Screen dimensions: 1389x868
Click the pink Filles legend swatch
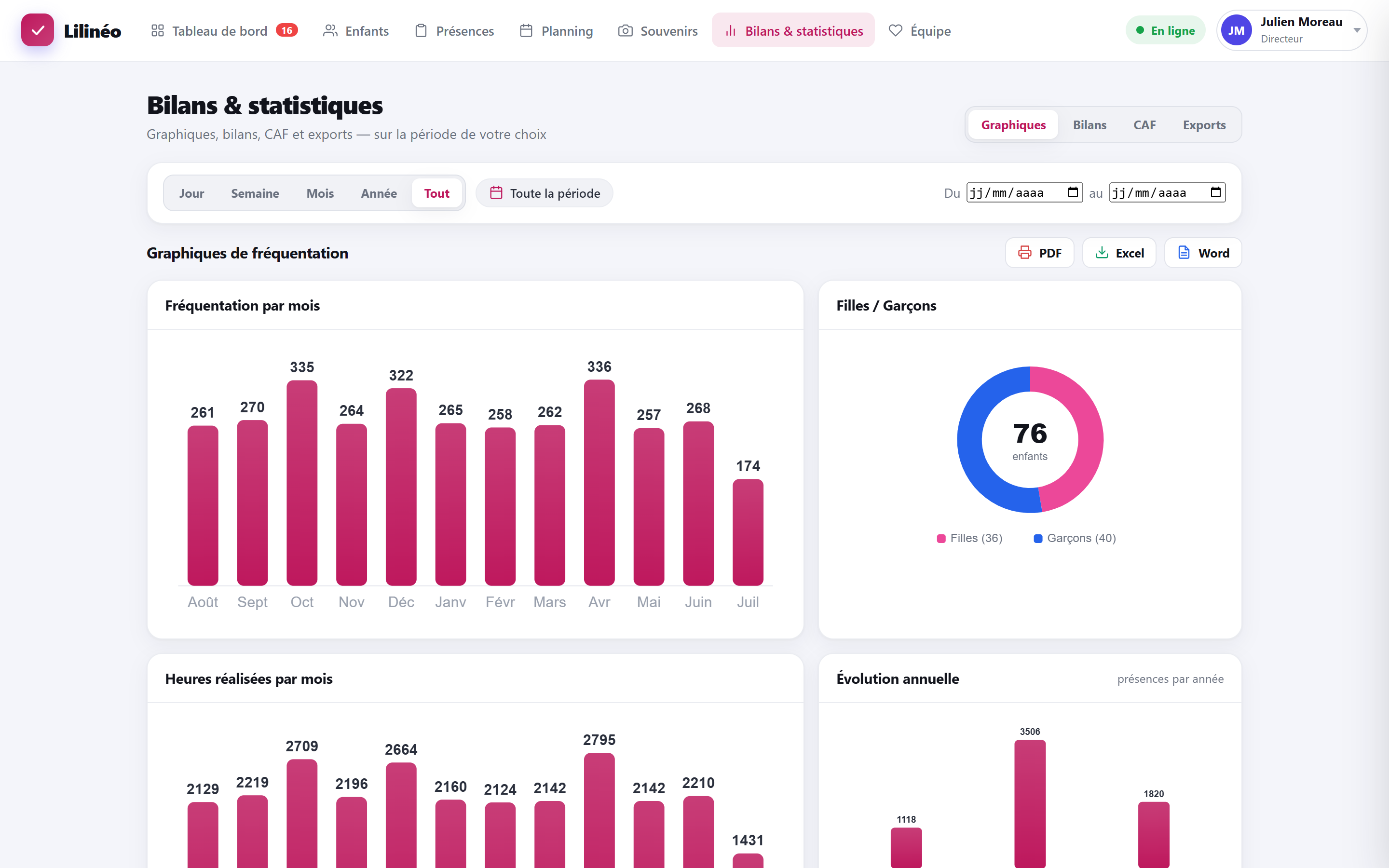click(x=941, y=539)
